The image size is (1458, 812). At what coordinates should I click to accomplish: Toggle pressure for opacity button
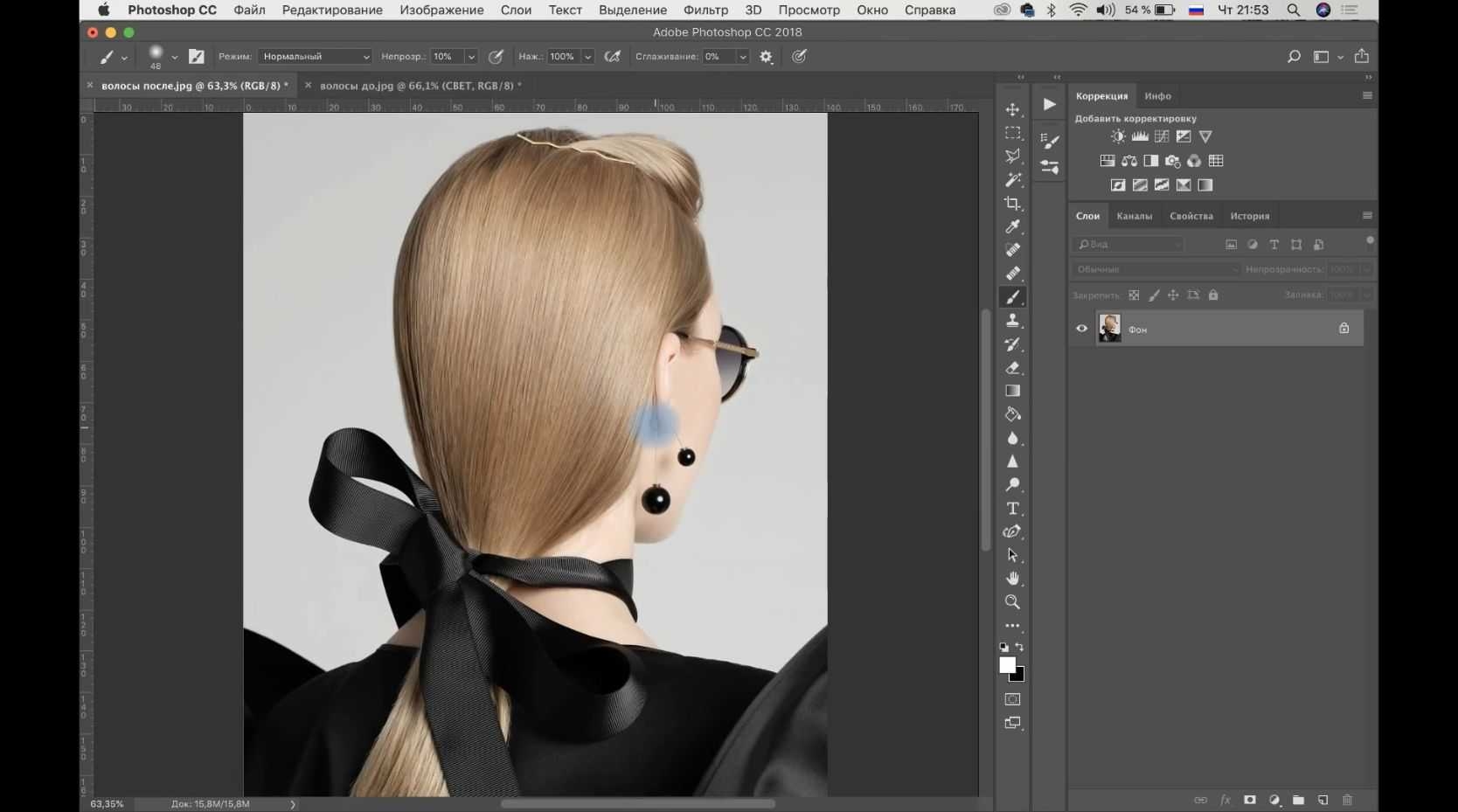(496, 57)
